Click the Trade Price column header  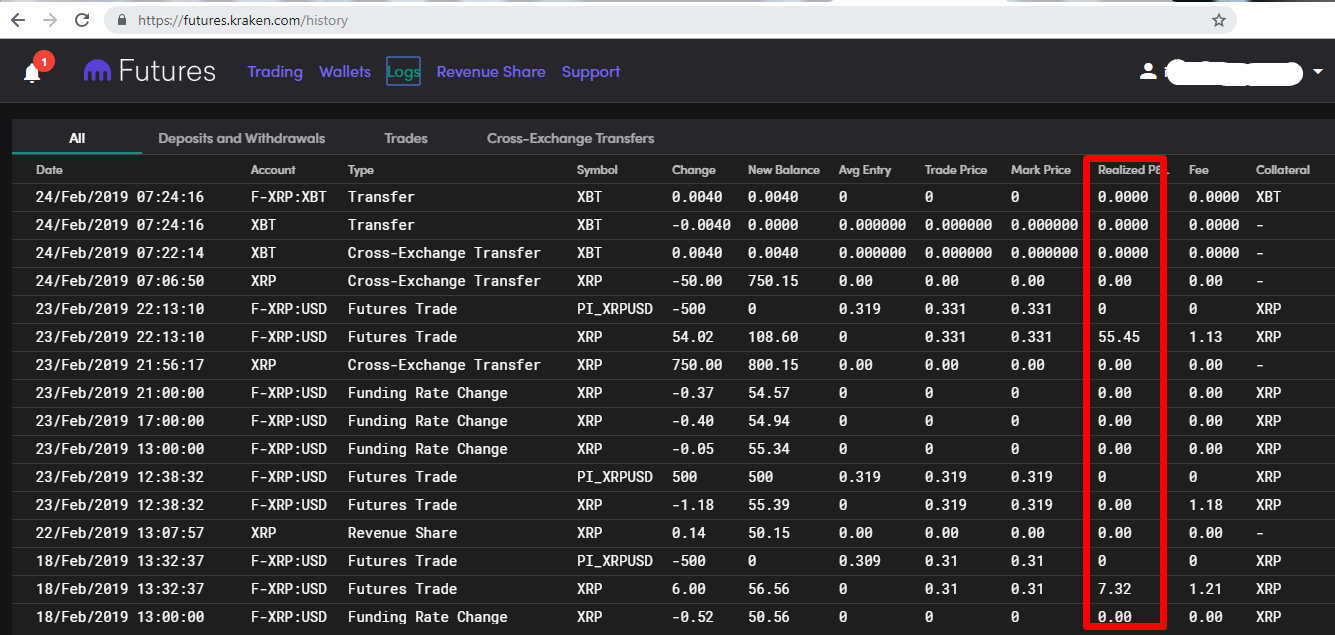coord(956,170)
